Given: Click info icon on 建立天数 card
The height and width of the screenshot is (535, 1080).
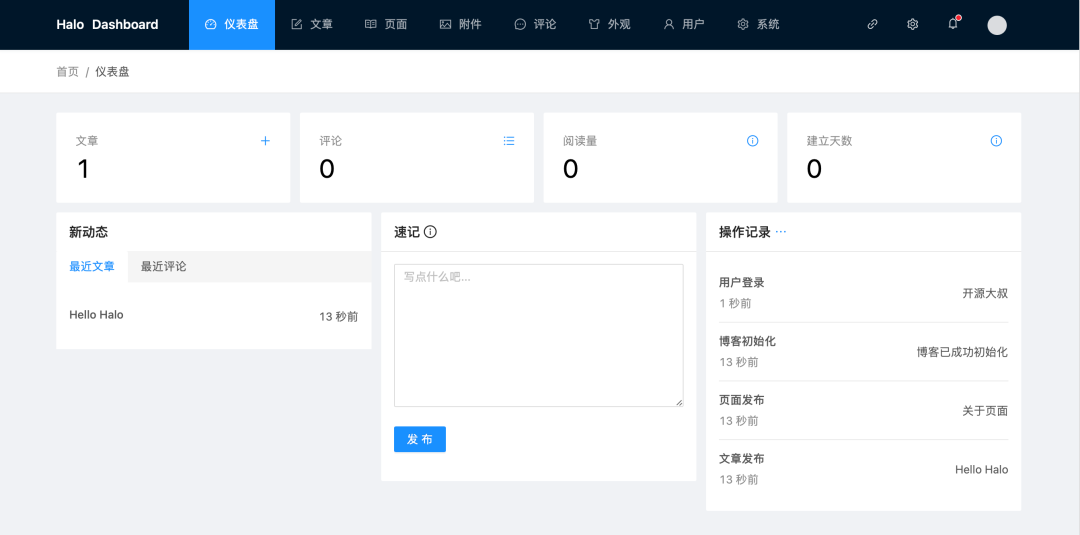Looking at the screenshot, I should click(x=996, y=141).
